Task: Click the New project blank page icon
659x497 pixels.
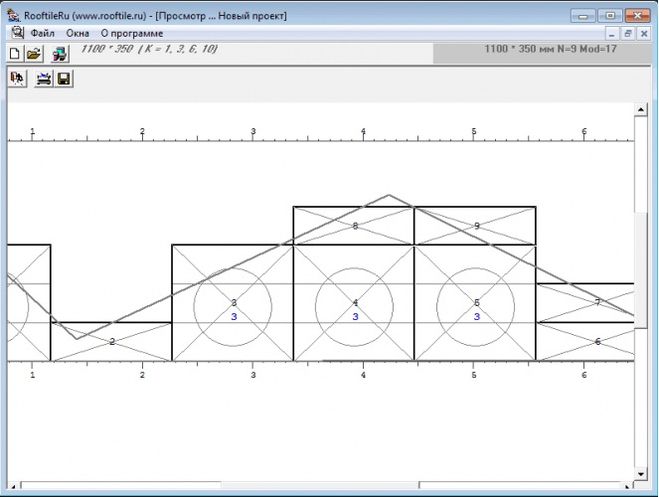Action: (x=15, y=54)
